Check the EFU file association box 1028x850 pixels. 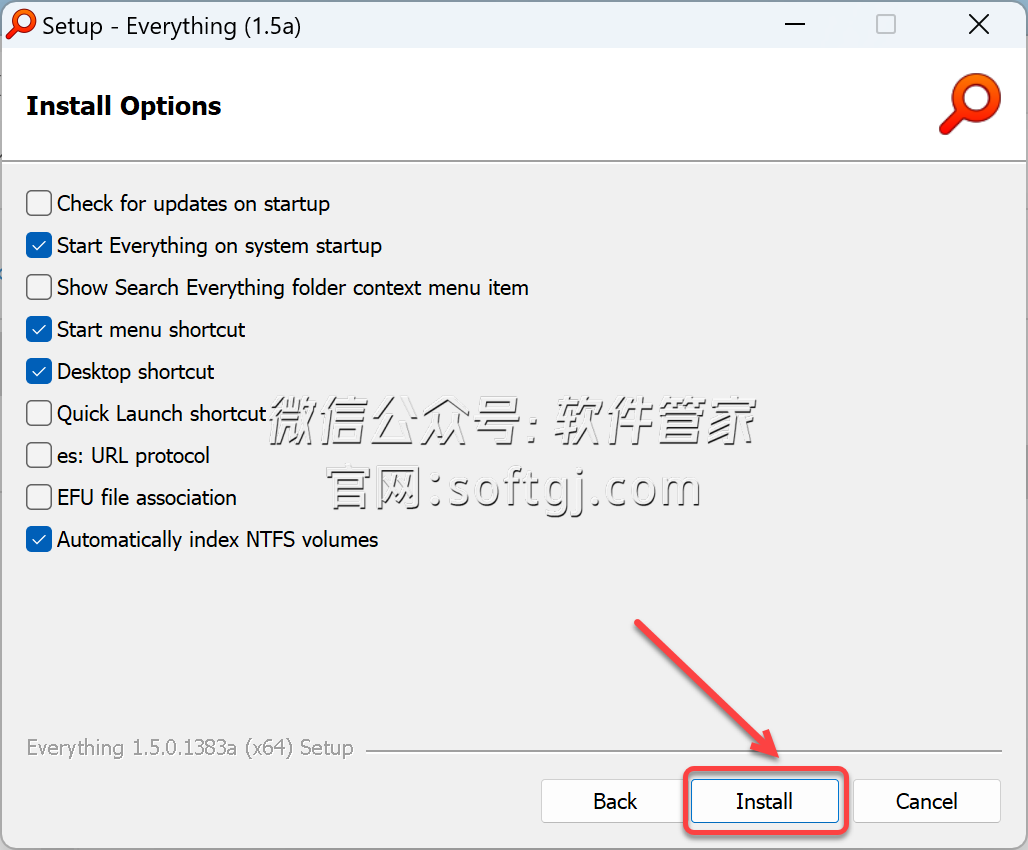39,497
